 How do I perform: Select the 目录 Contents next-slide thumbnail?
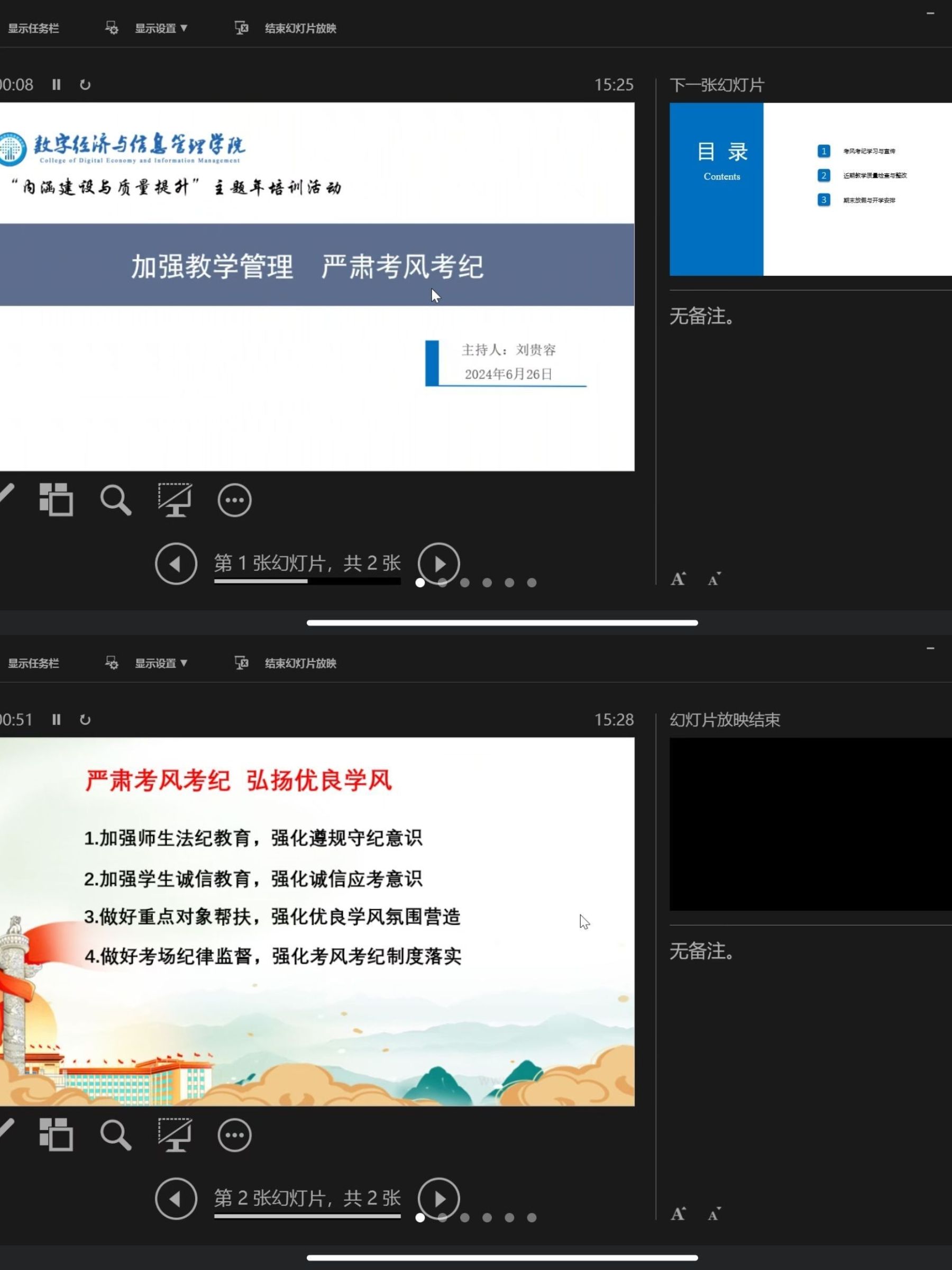point(810,189)
